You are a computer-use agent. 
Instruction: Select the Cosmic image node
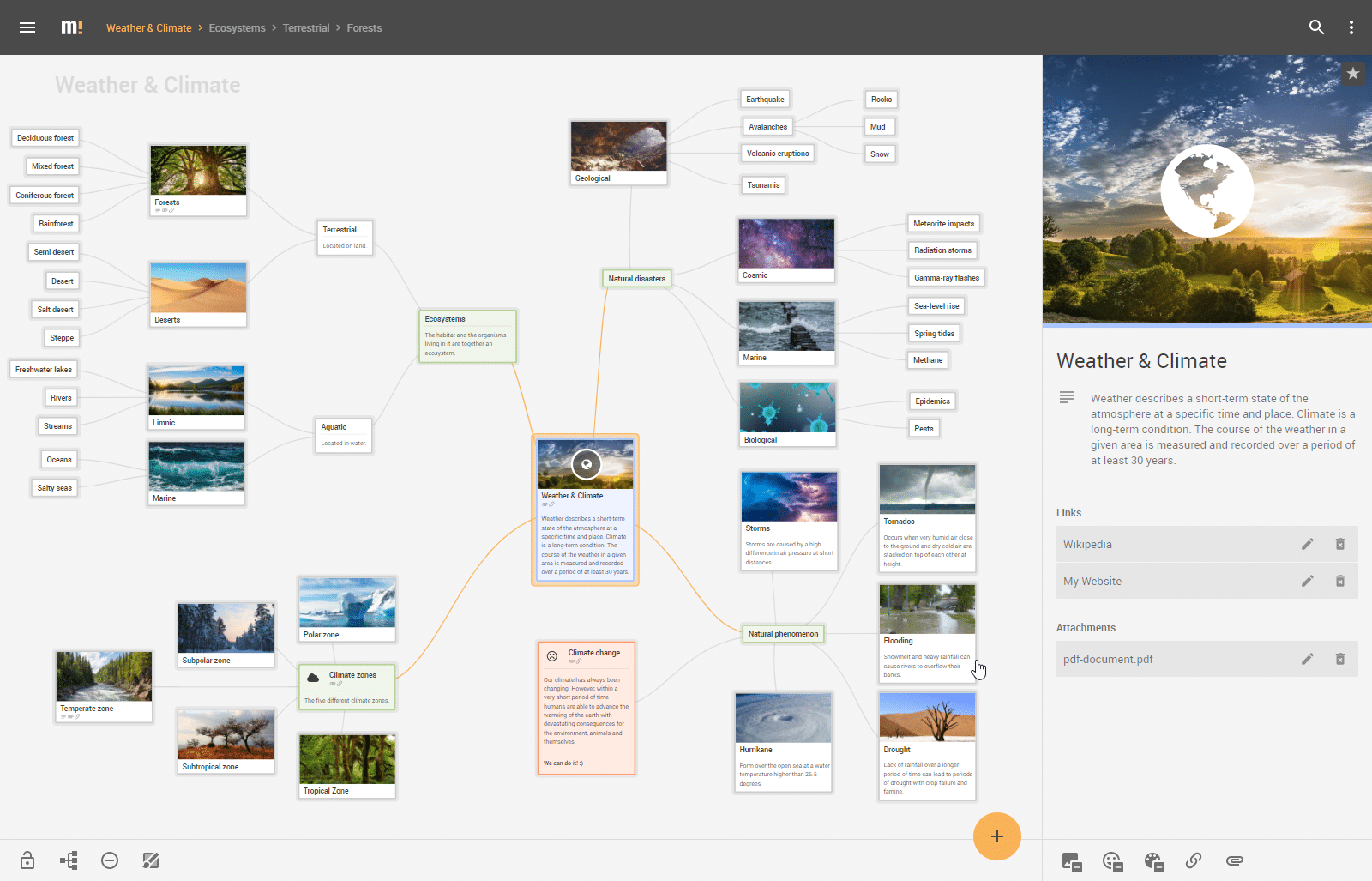click(x=786, y=250)
